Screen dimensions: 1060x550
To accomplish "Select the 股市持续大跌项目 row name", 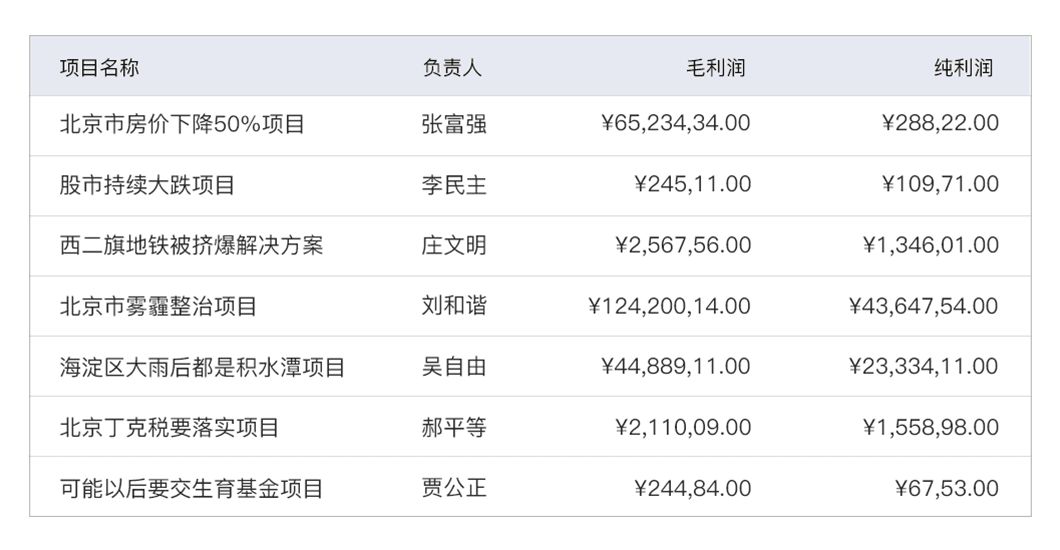I will pos(148,185).
